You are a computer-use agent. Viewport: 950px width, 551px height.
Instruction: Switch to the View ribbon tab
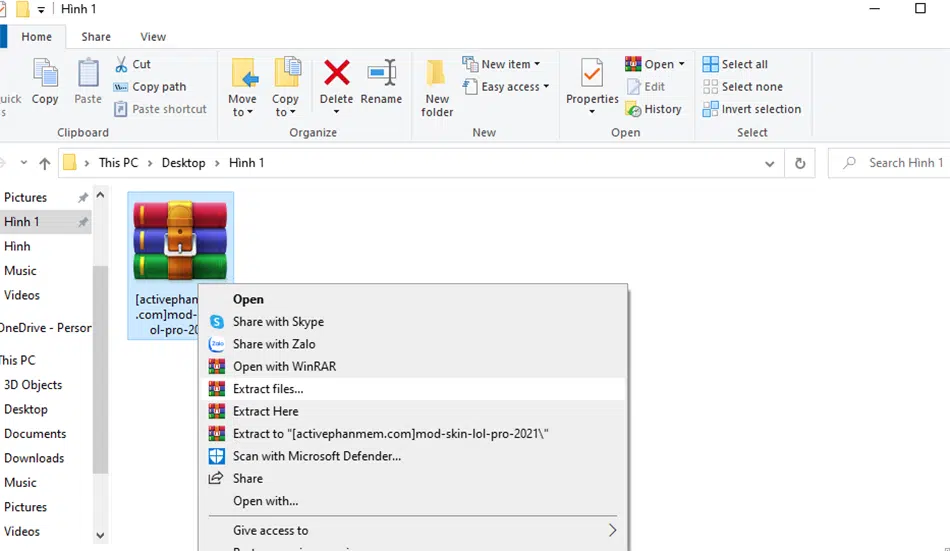pos(153,37)
